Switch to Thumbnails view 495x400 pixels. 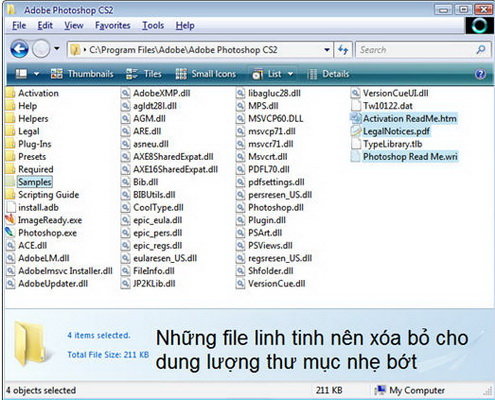82,74
